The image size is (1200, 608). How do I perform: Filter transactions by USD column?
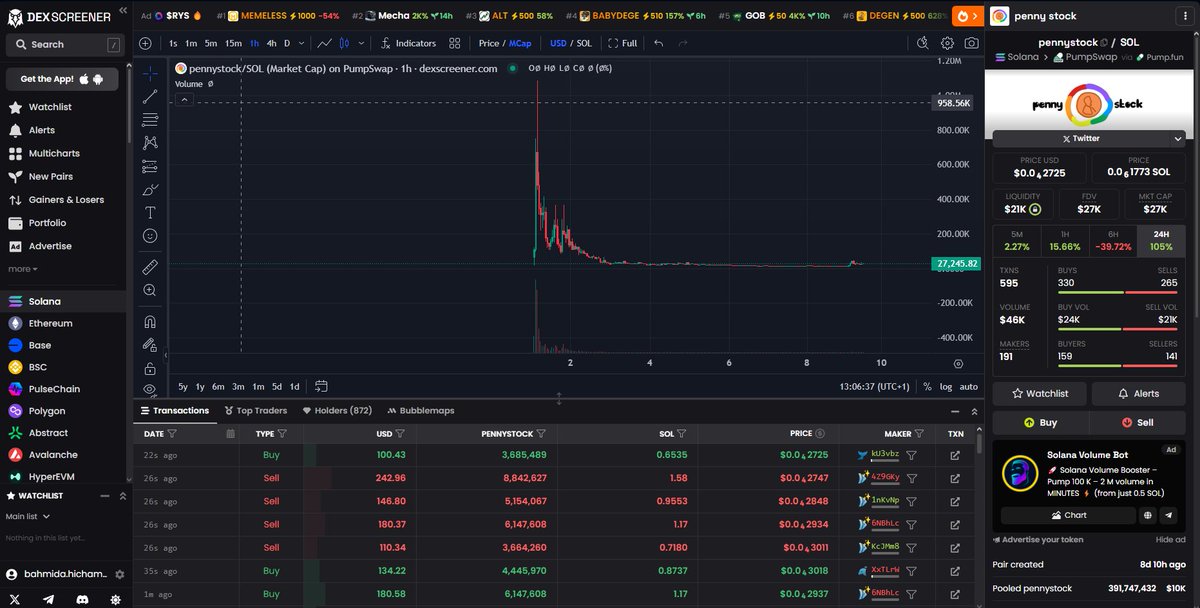point(400,434)
